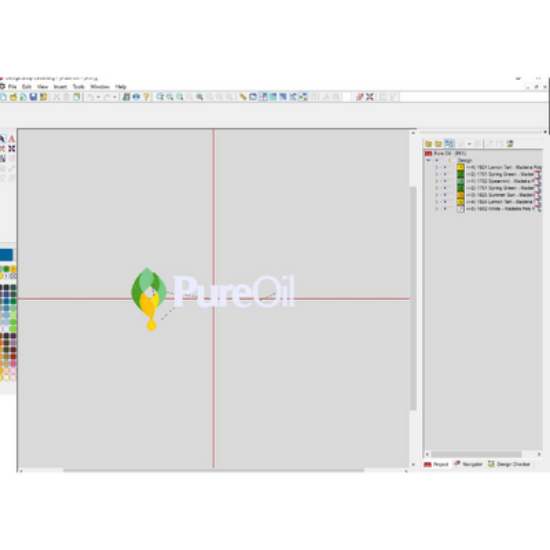Switch to the Navigator tab

pos(468,464)
